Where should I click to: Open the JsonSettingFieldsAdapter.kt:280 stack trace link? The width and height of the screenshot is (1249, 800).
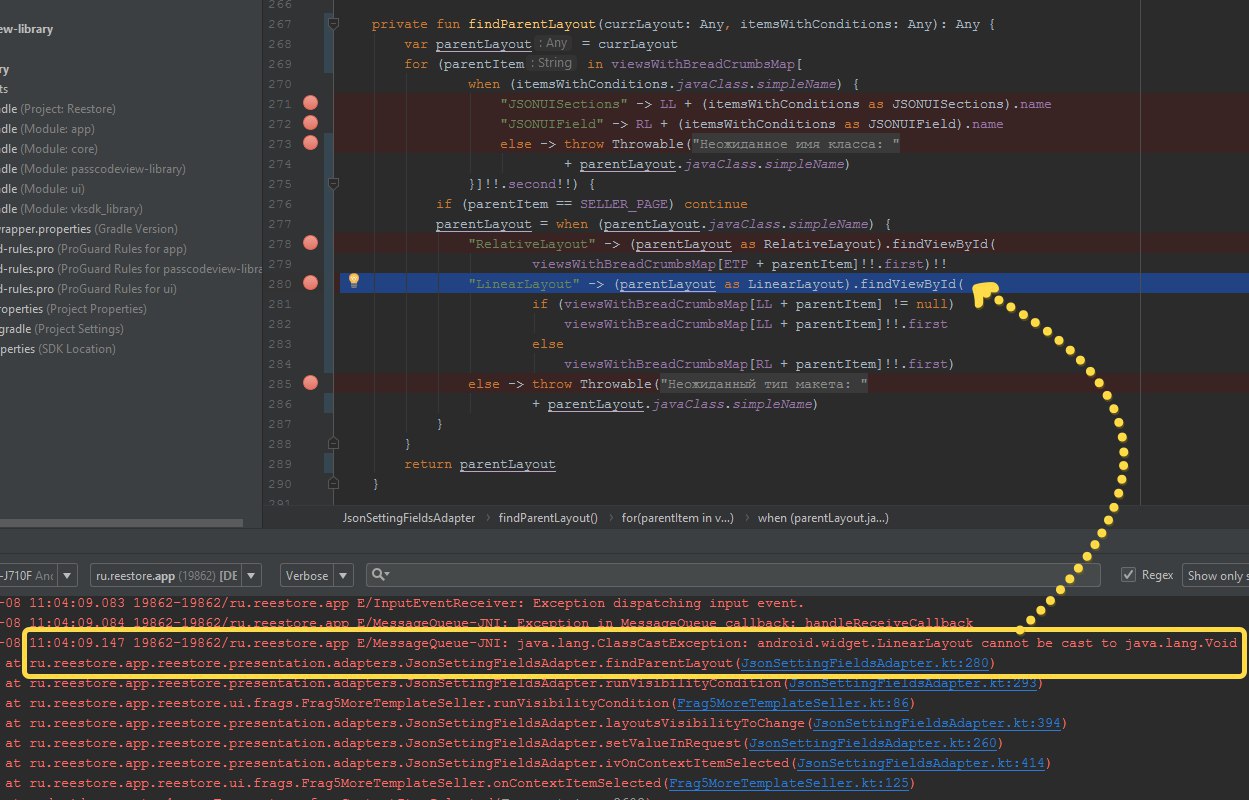pos(866,663)
